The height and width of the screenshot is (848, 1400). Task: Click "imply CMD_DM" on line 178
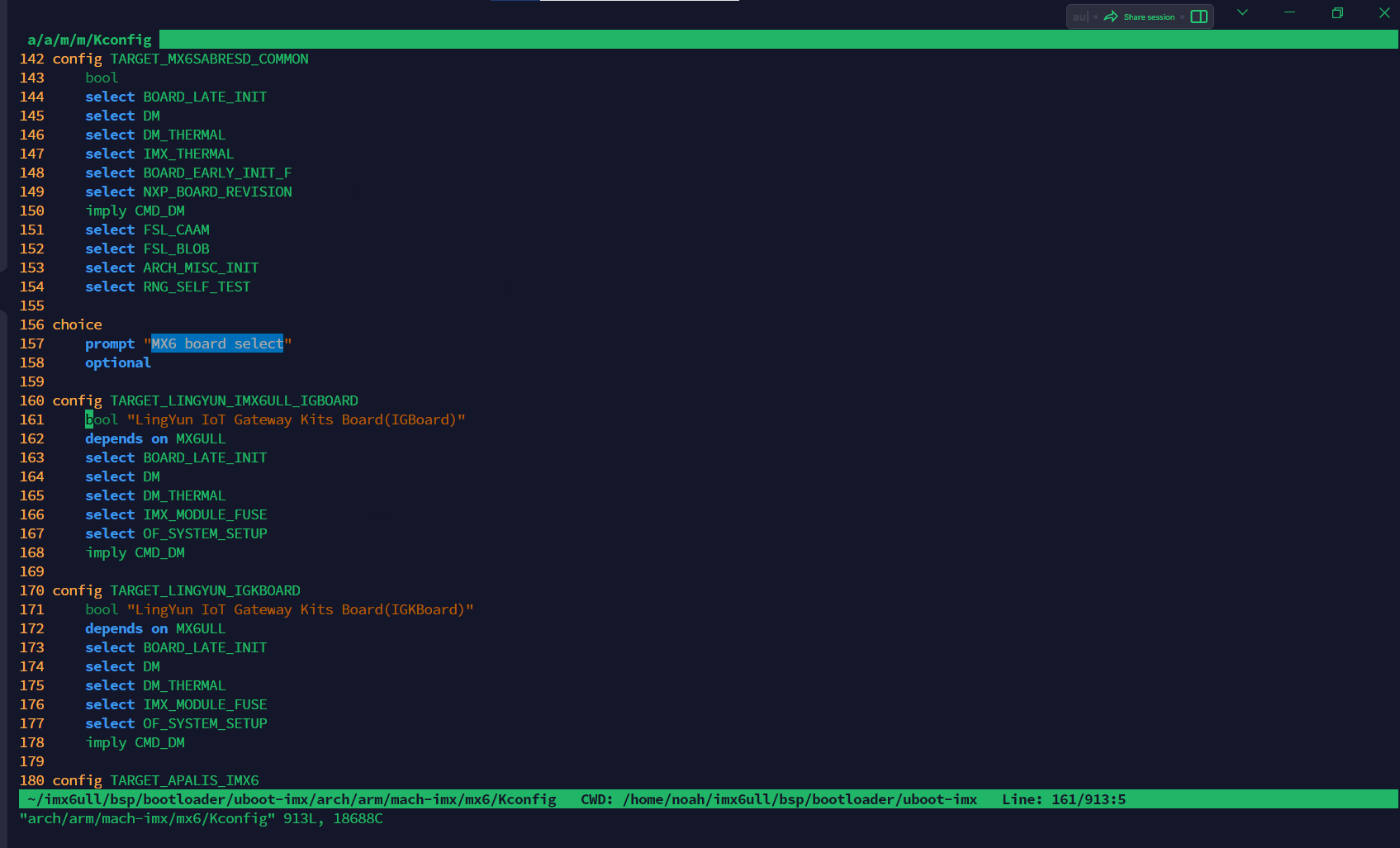(x=135, y=742)
